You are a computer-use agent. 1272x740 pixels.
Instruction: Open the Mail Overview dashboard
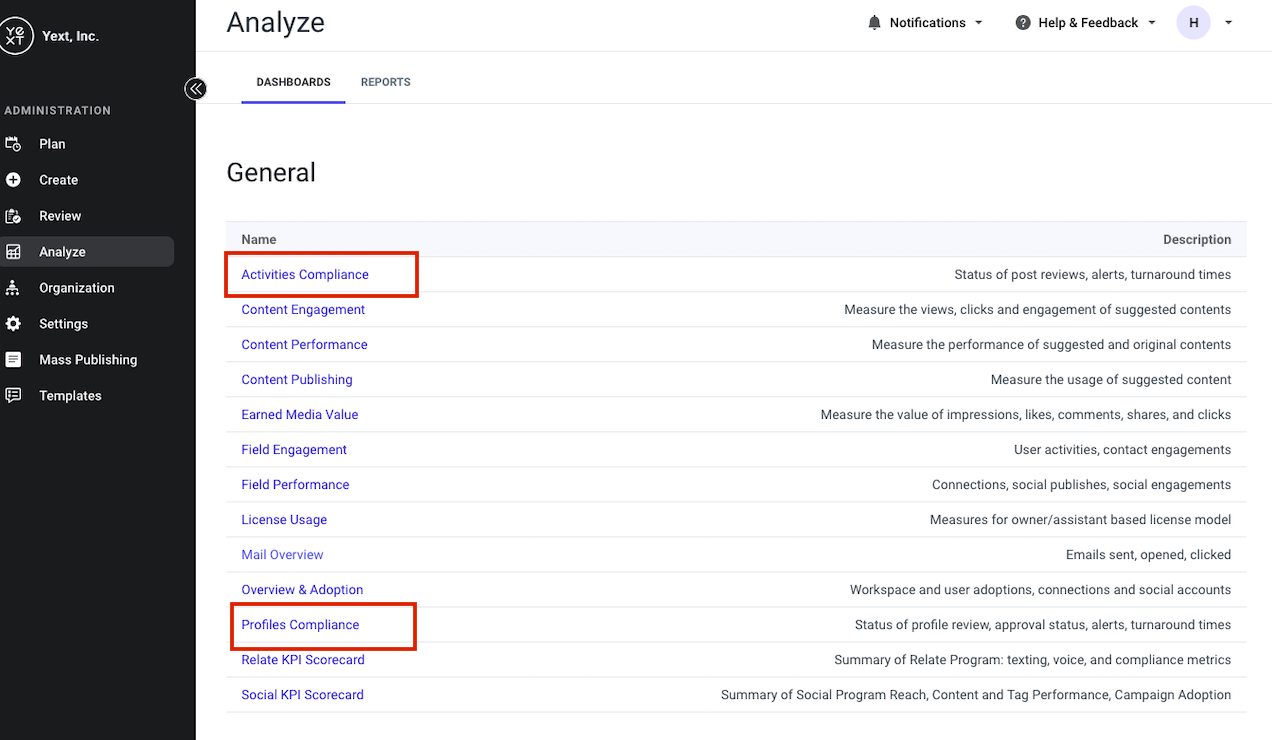pos(282,554)
